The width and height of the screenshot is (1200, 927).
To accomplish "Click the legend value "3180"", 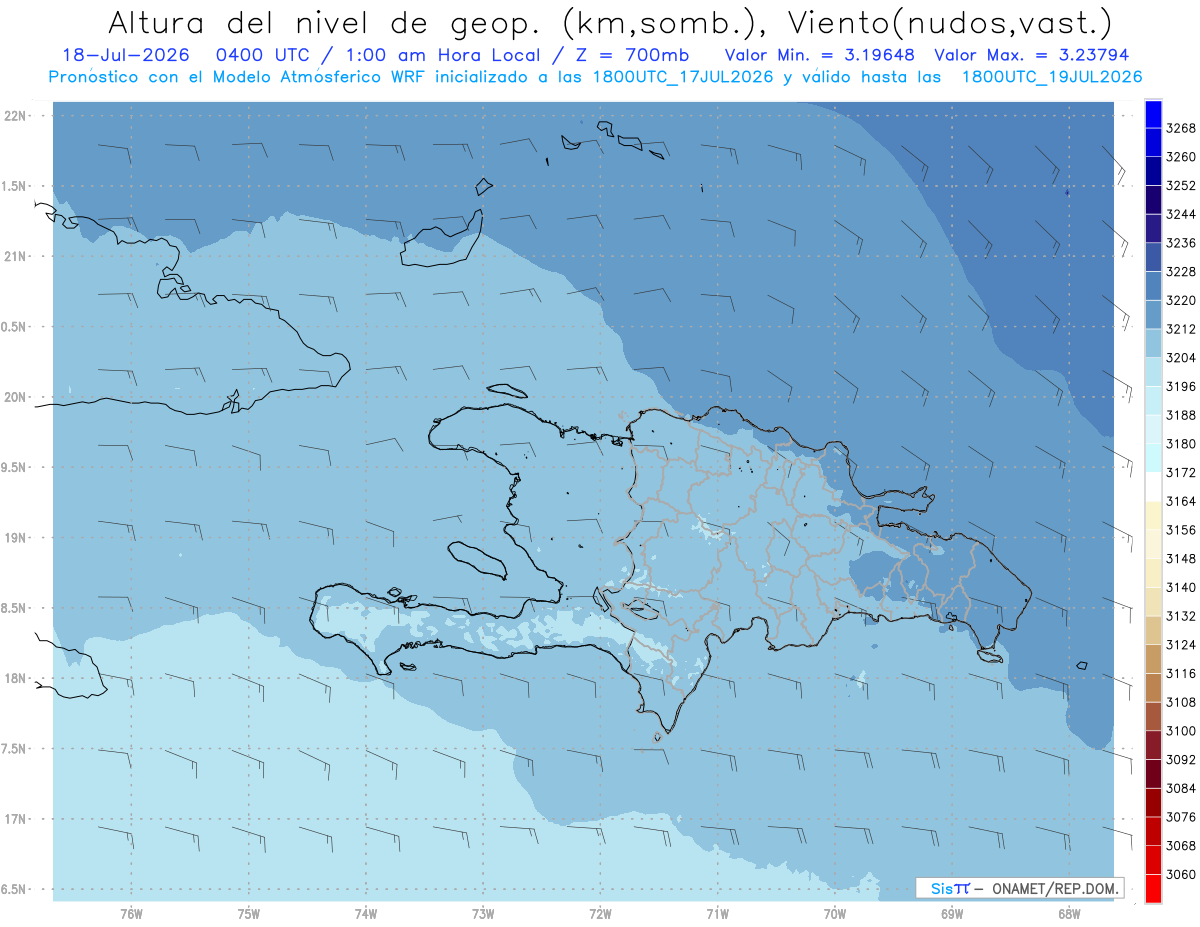I will tap(1181, 444).
